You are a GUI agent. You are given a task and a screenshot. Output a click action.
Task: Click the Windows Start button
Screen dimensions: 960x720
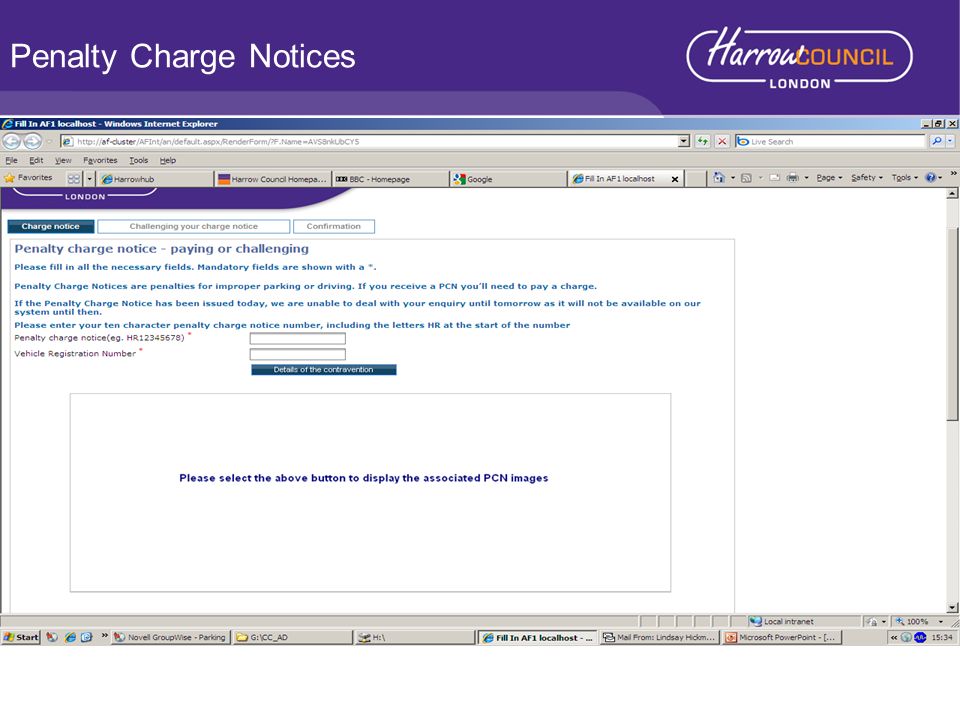click(21, 637)
